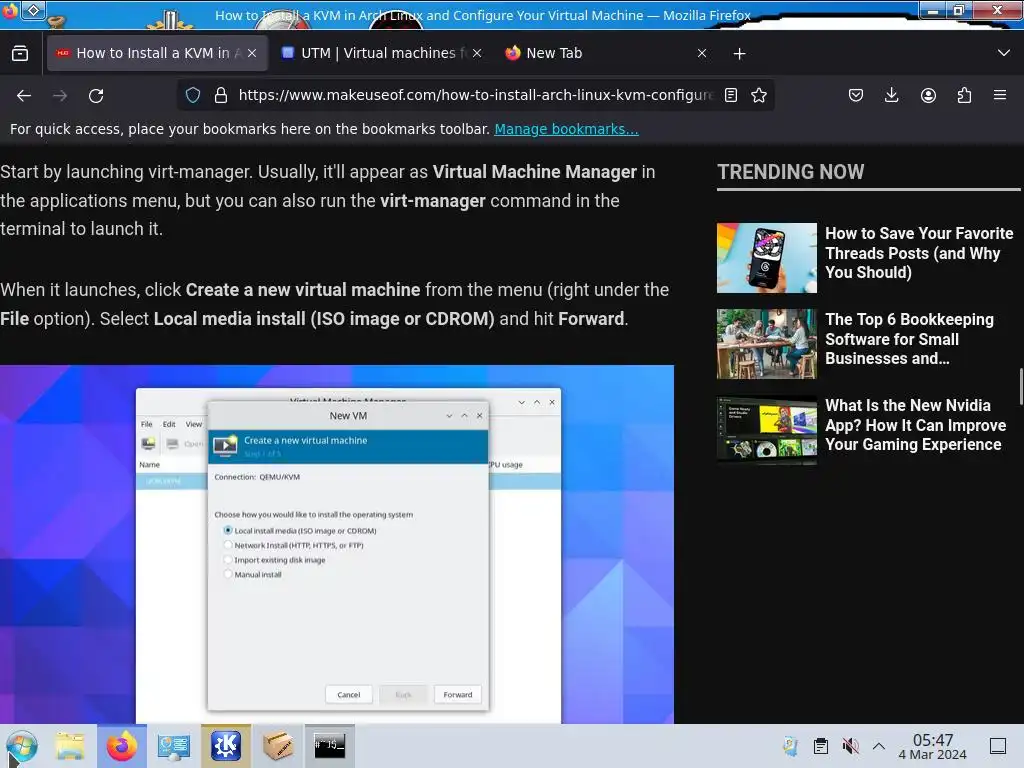
Task: Click the Firefox taskbar icon
Action: click(x=121, y=746)
